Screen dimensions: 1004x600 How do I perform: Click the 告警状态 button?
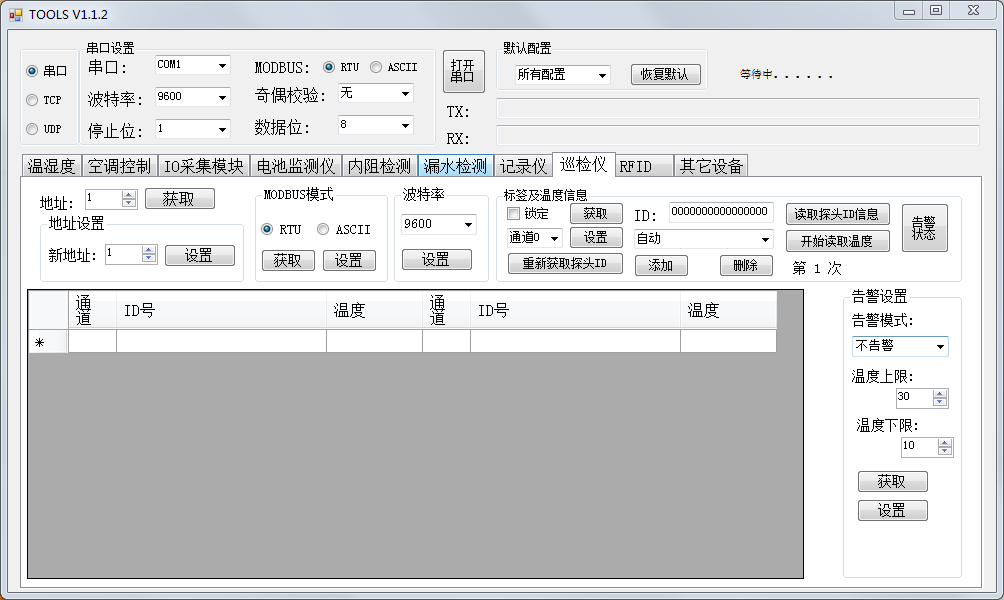924,228
